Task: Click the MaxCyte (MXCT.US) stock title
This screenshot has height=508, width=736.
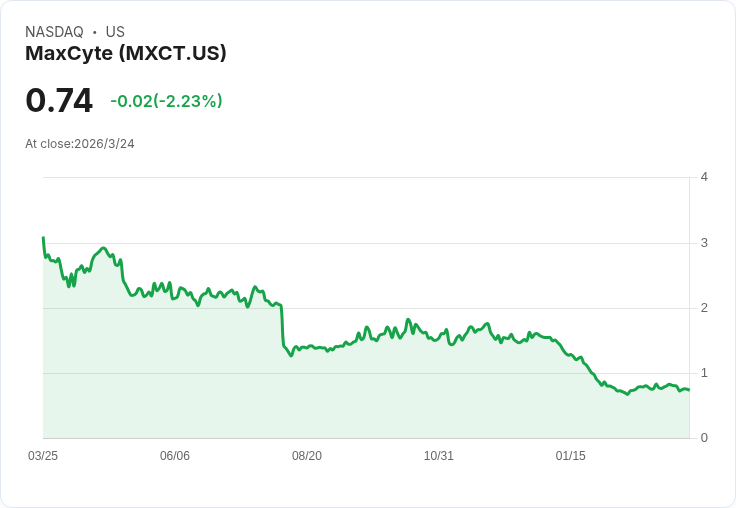Action: click(126, 53)
